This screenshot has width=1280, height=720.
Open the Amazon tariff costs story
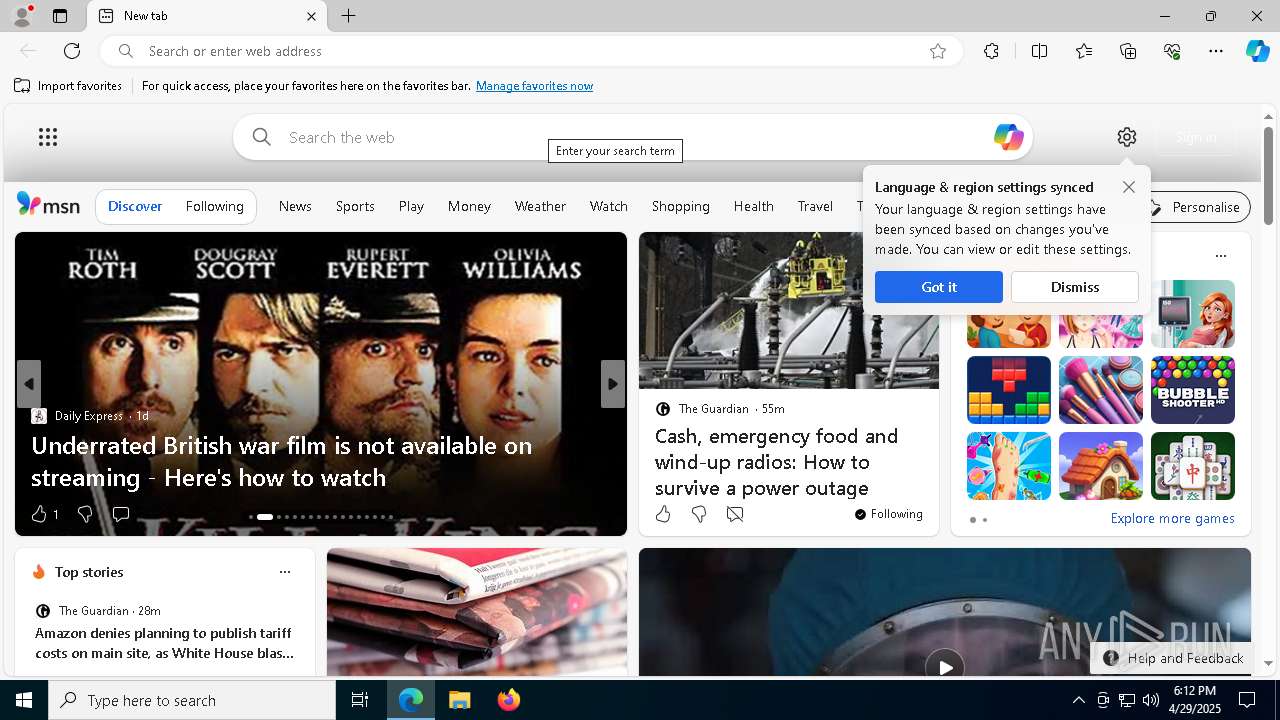click(164, 643)
